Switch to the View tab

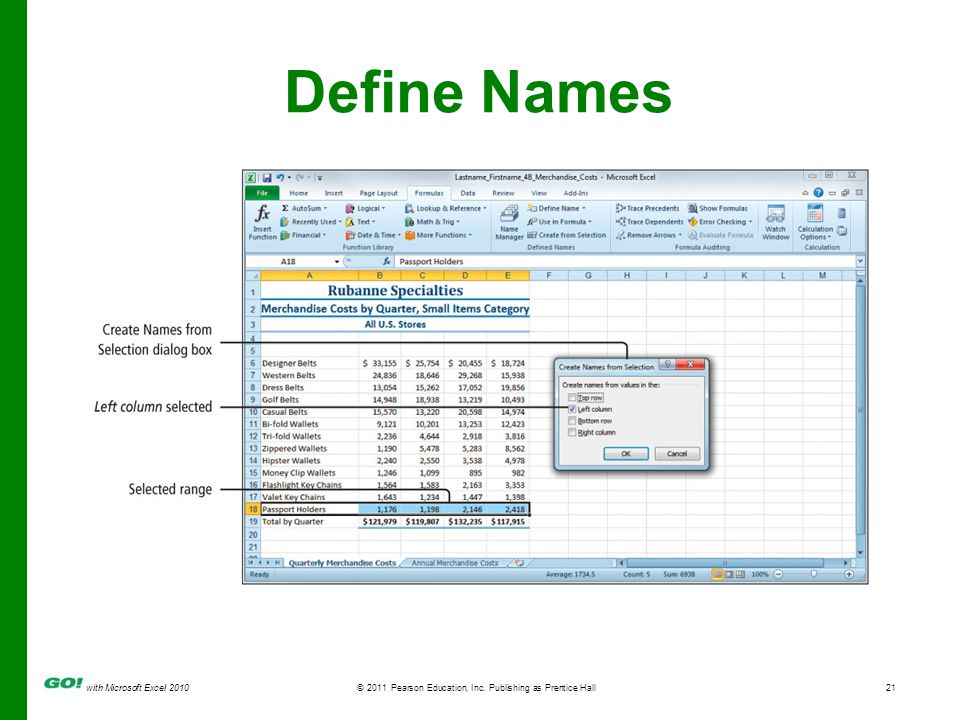[539, 193]
